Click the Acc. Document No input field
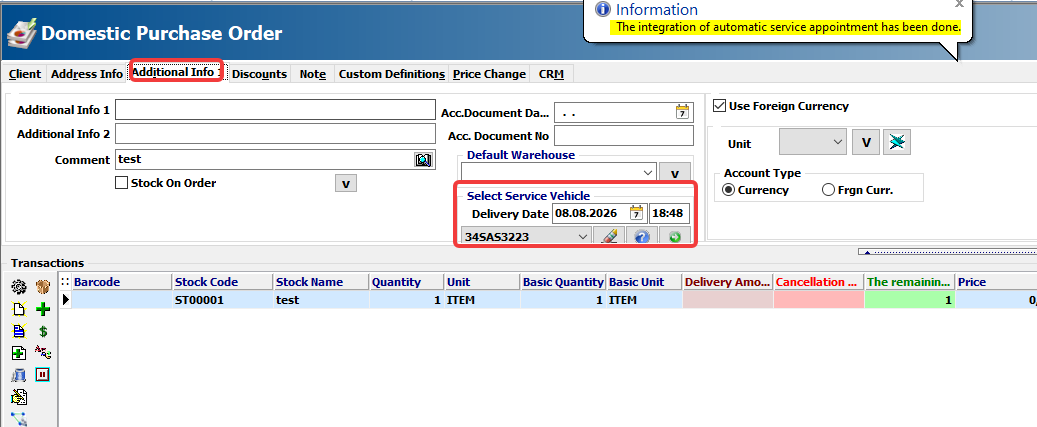 tap(624, 136)
